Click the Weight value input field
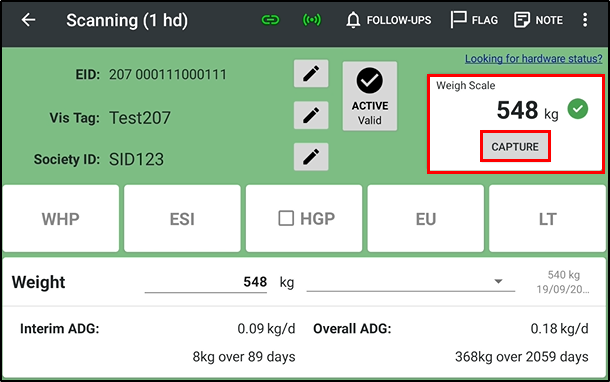 (x=206, y=282)
